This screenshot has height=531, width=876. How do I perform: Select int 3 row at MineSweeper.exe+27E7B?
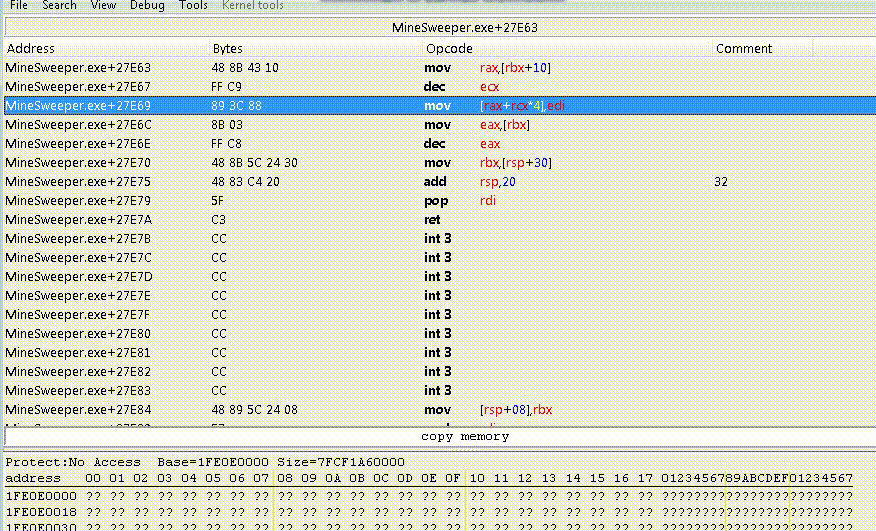pos(440,239)
